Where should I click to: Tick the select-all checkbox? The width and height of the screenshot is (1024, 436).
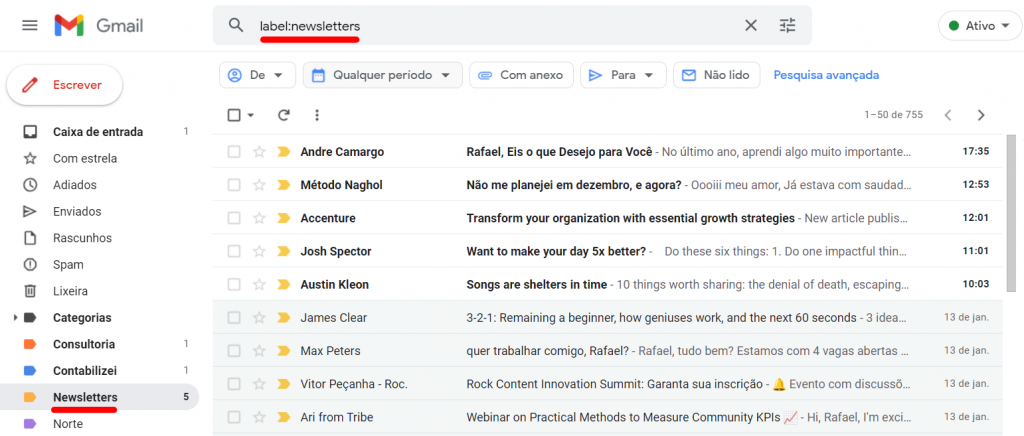(x=234, y=115)
